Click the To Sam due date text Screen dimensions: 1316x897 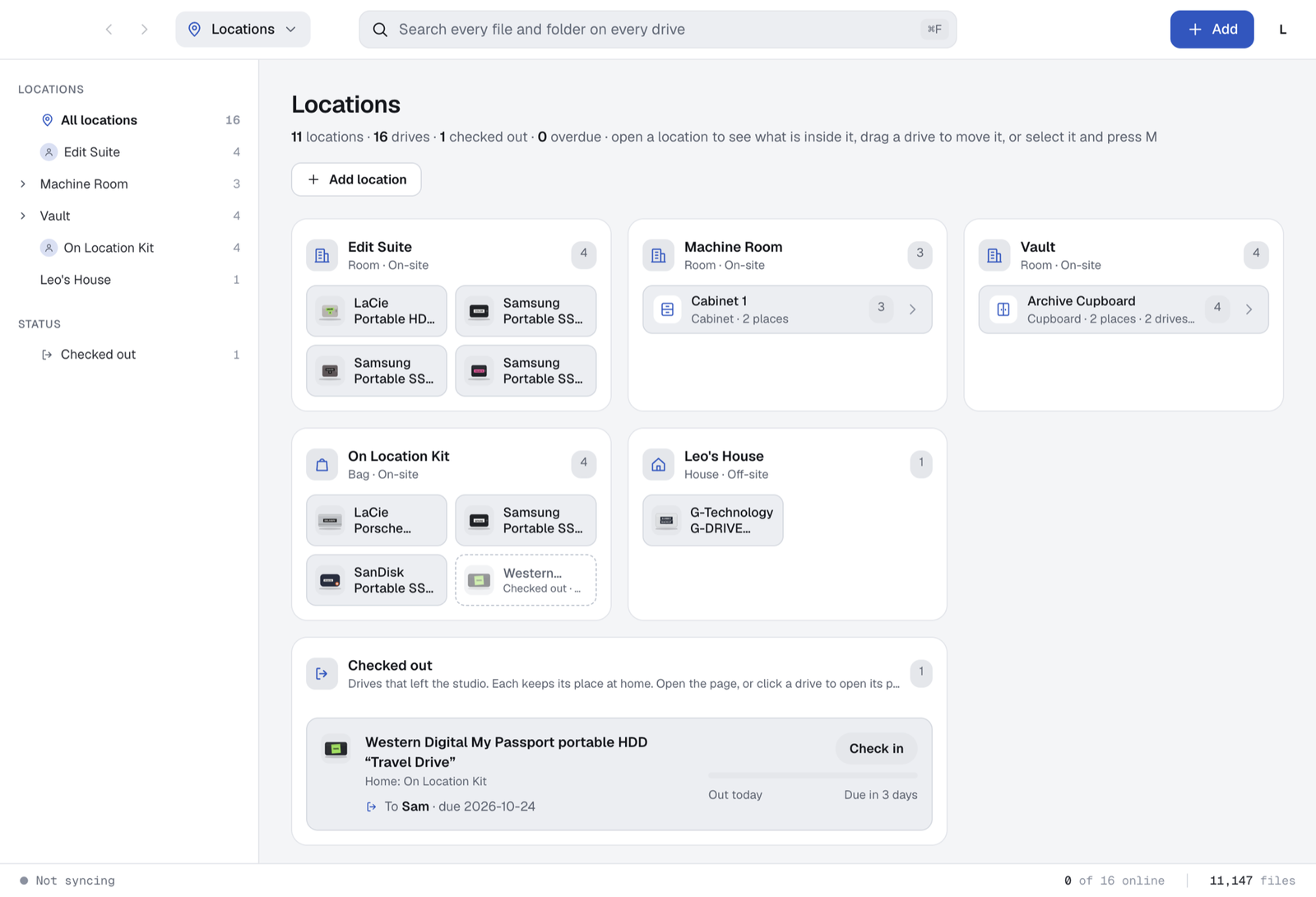click(460, 806)
